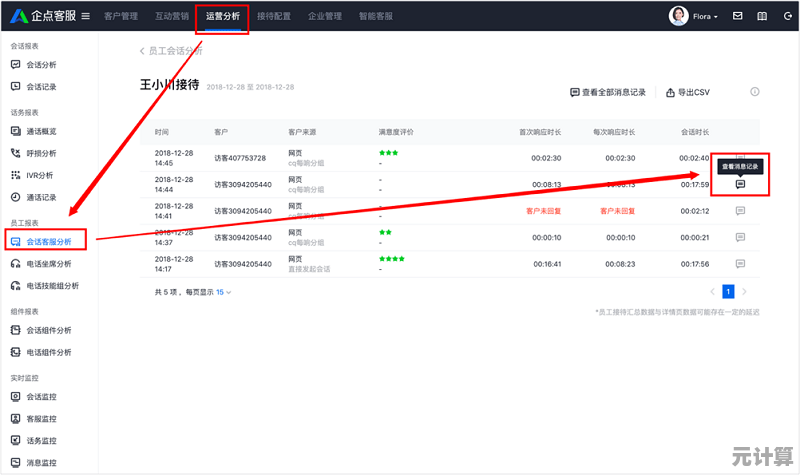Expand the 每页显示 15 page size dropdown
Image resolution: width=800 pixels, height=475 pixels.
tap(223, 292)
